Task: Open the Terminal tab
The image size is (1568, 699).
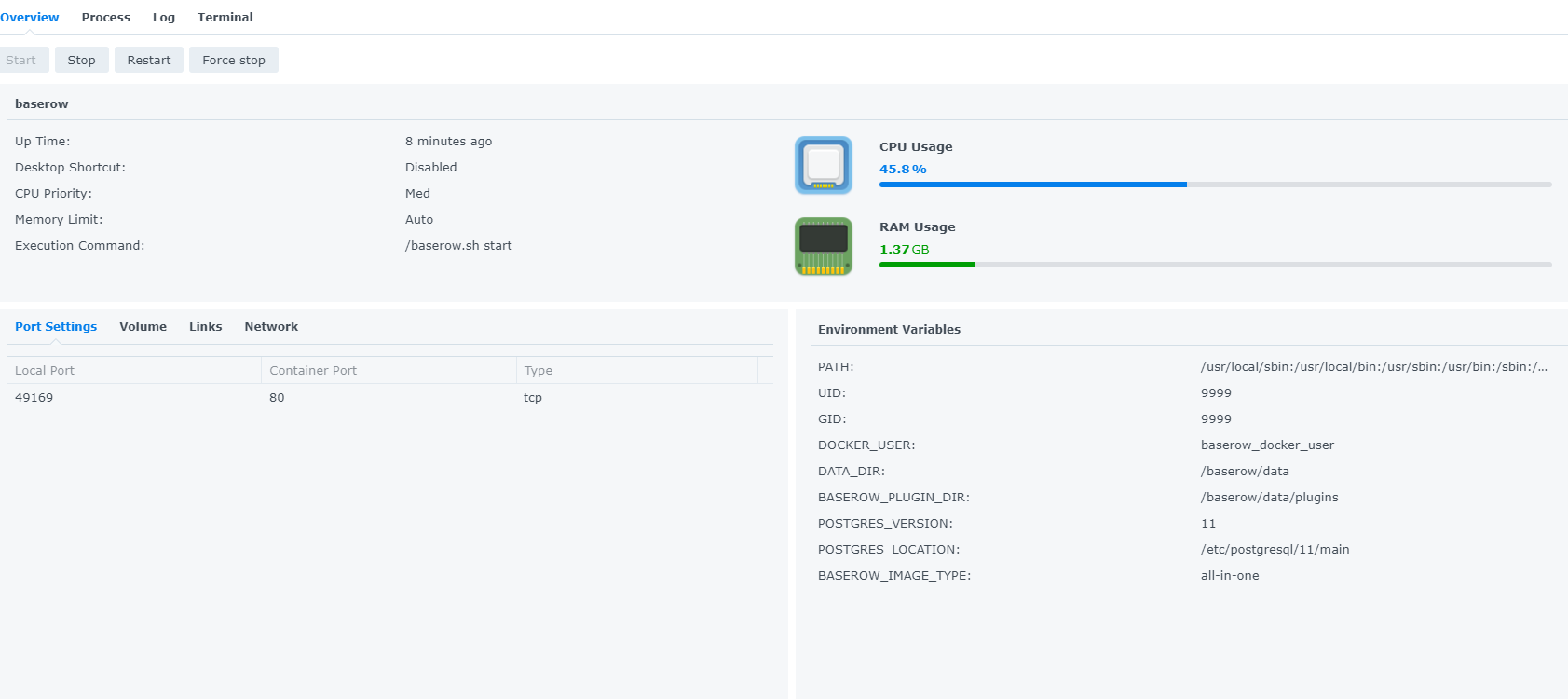Action: coord(225,17)
